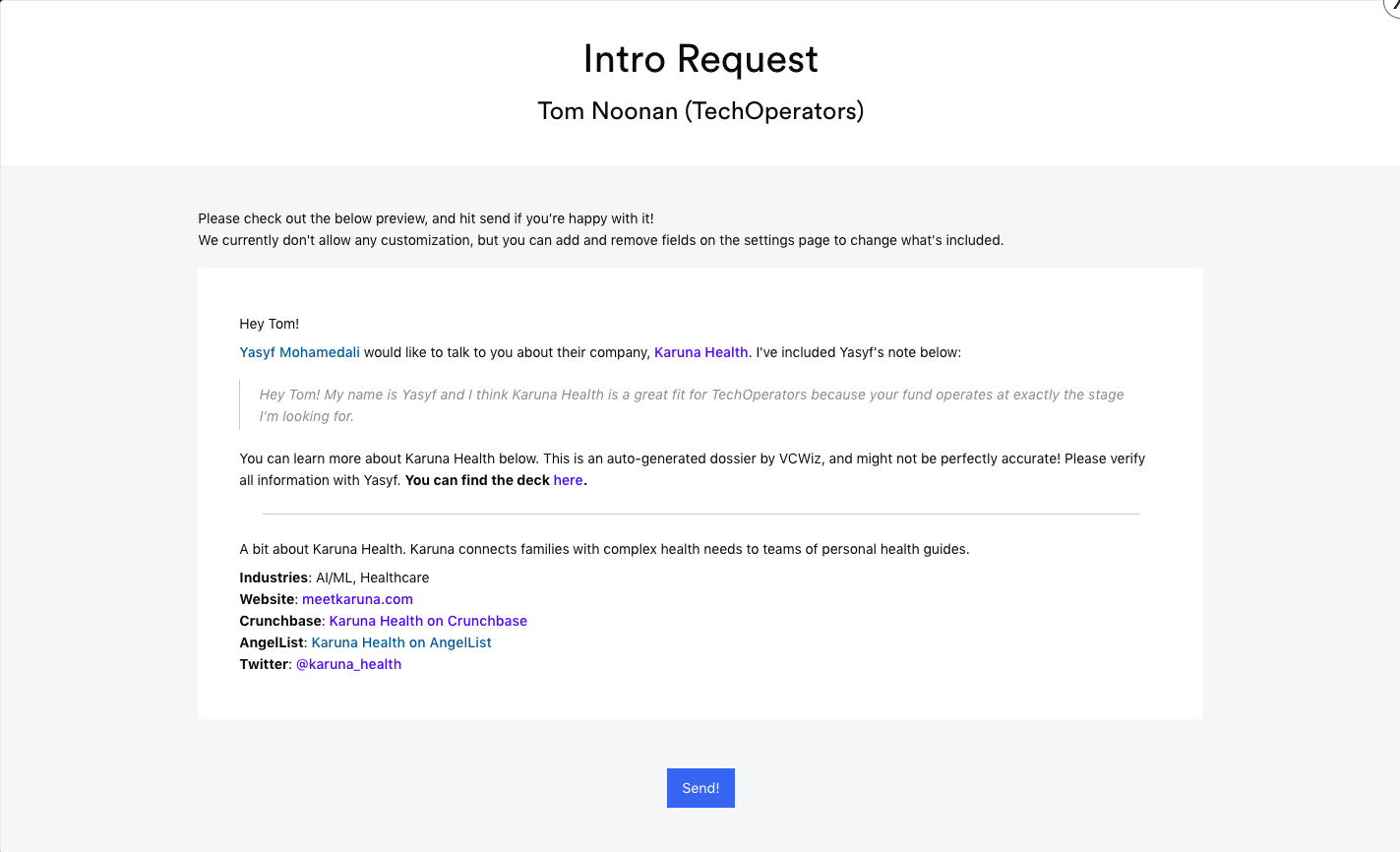The image size is (1400, 852).
Task: Open the deck via the "here" link
Action: tap(568, 480)
